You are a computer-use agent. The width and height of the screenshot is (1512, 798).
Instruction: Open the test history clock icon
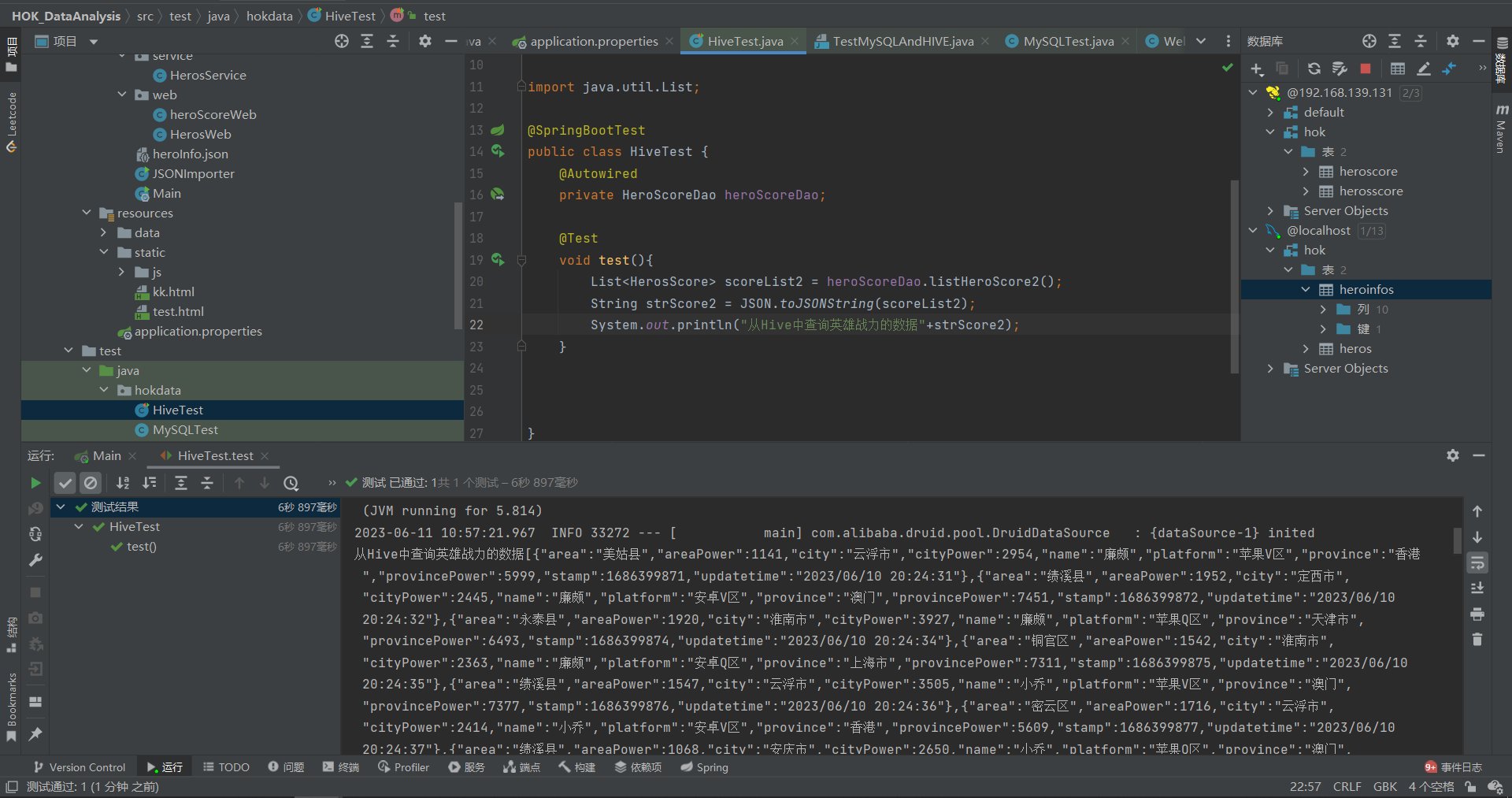[x=291, y=483]
